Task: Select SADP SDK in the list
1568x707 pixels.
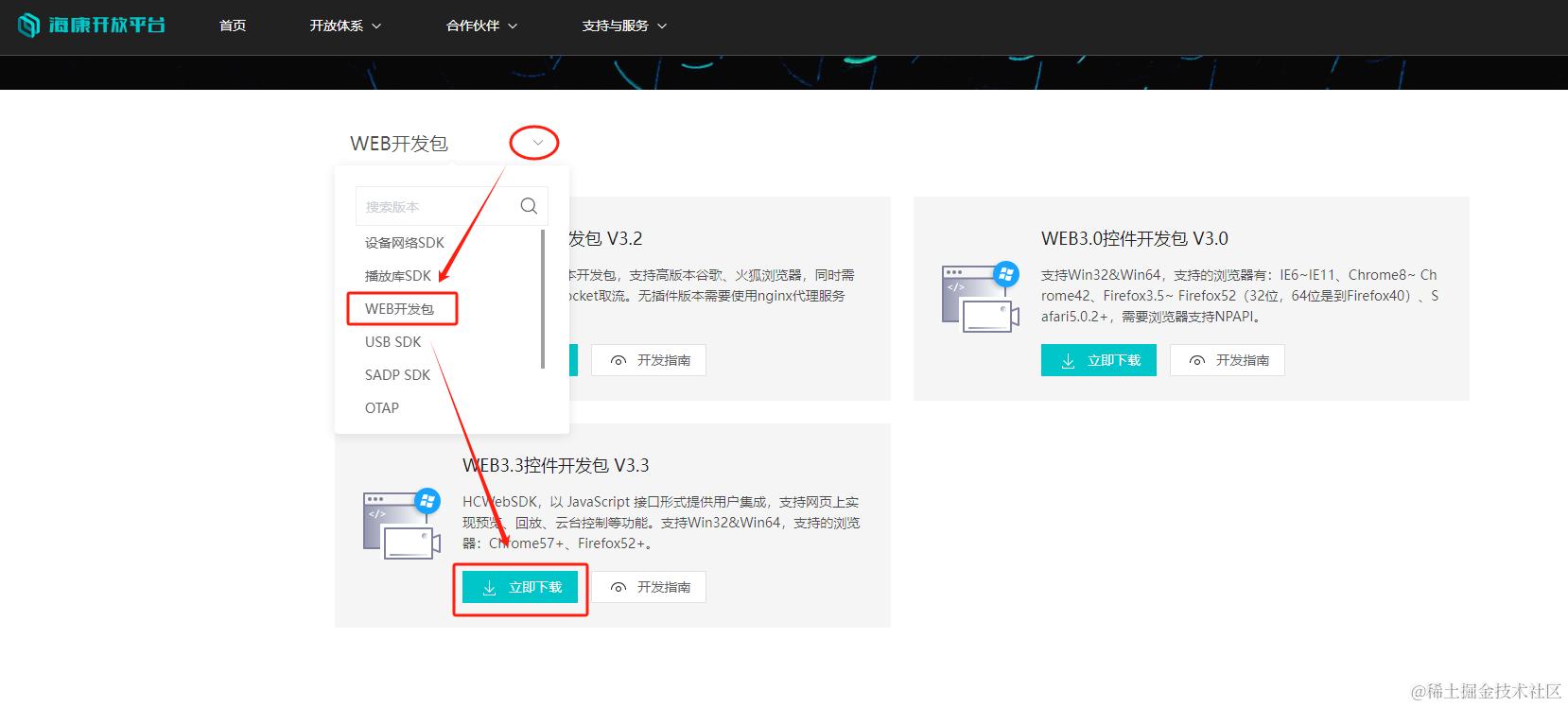Action: (x=397, y=374)
